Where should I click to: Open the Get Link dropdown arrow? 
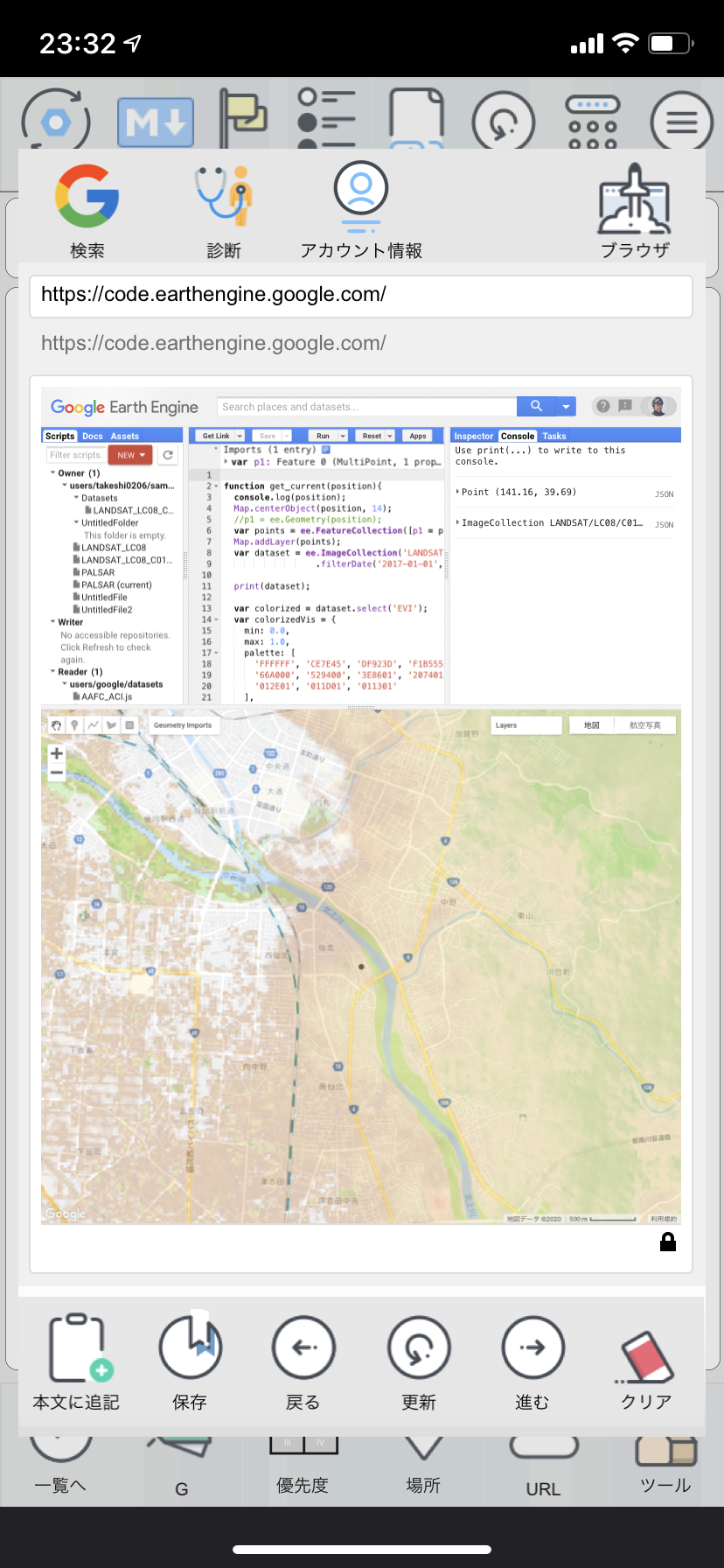pyautogui.click(x=240, y=436)
